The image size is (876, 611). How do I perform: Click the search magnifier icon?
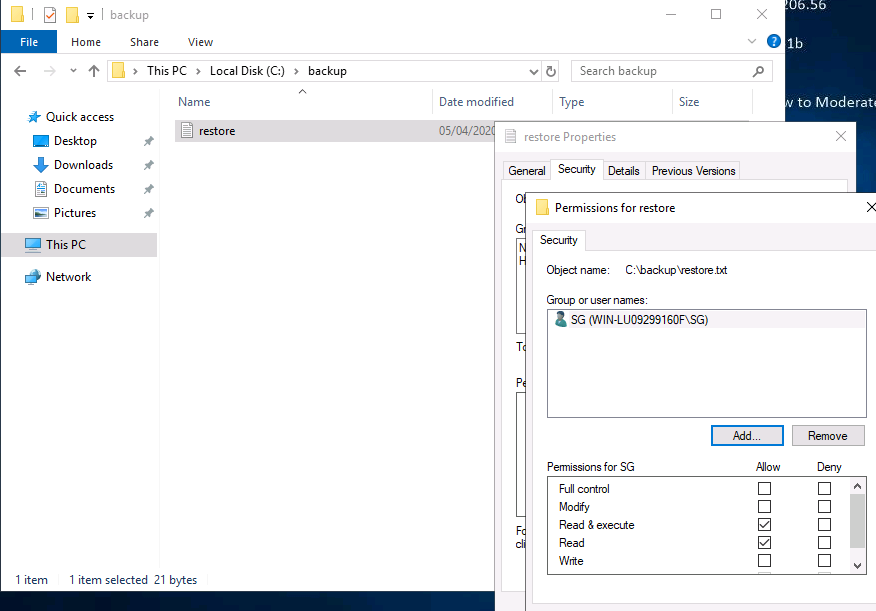(x=759, y=71)
